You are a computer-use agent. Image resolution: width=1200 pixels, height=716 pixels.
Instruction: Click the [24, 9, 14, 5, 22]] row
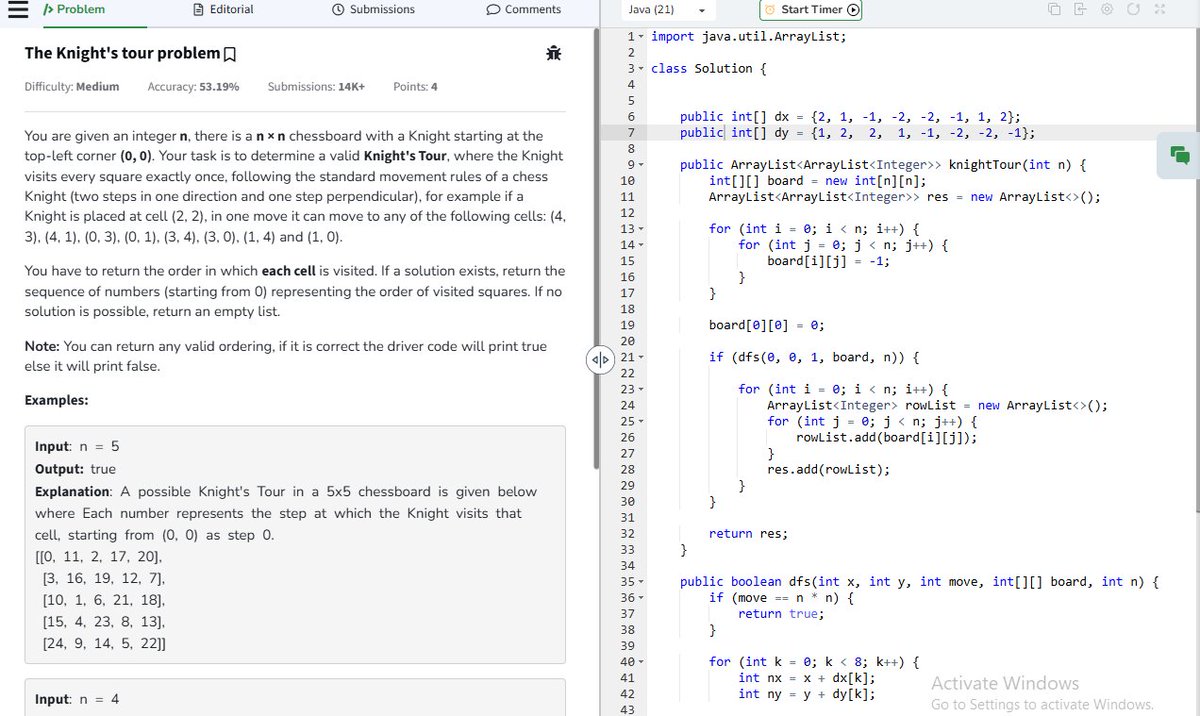pyautogui.click(x=103, y=645)
